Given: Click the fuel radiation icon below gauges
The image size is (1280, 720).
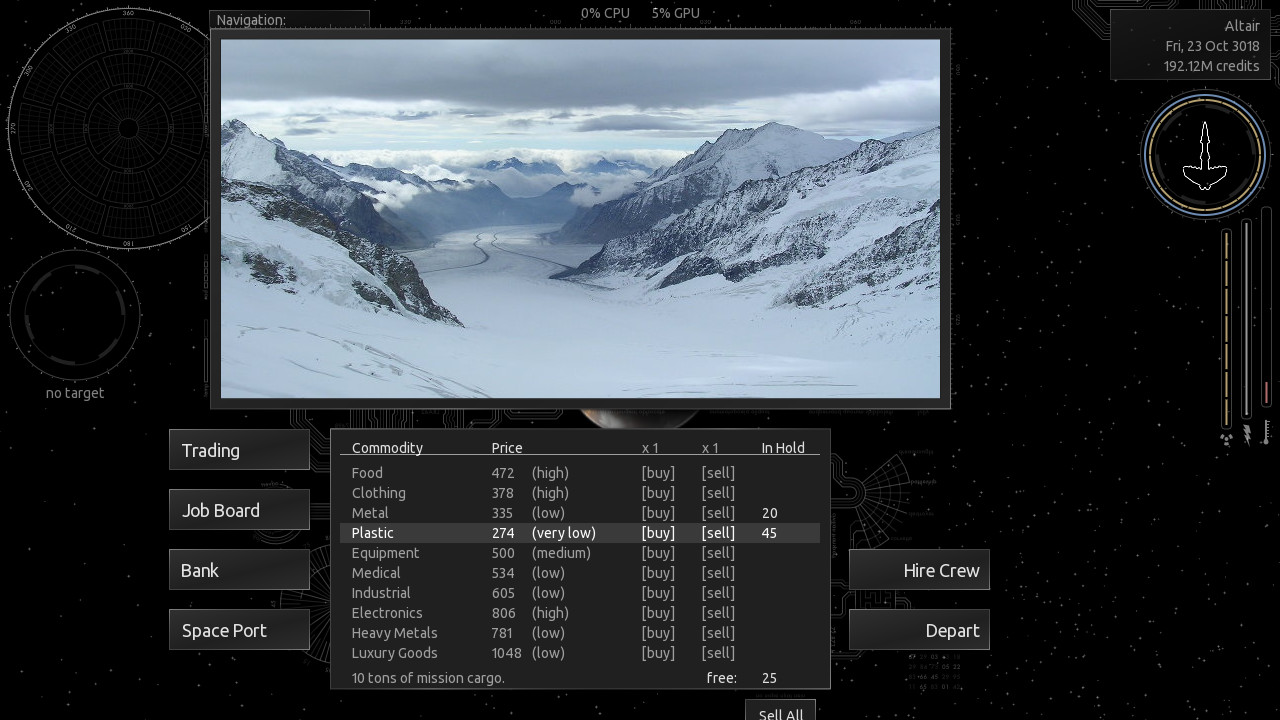Looking at the screenshot, I should (x=1227, y=439).
